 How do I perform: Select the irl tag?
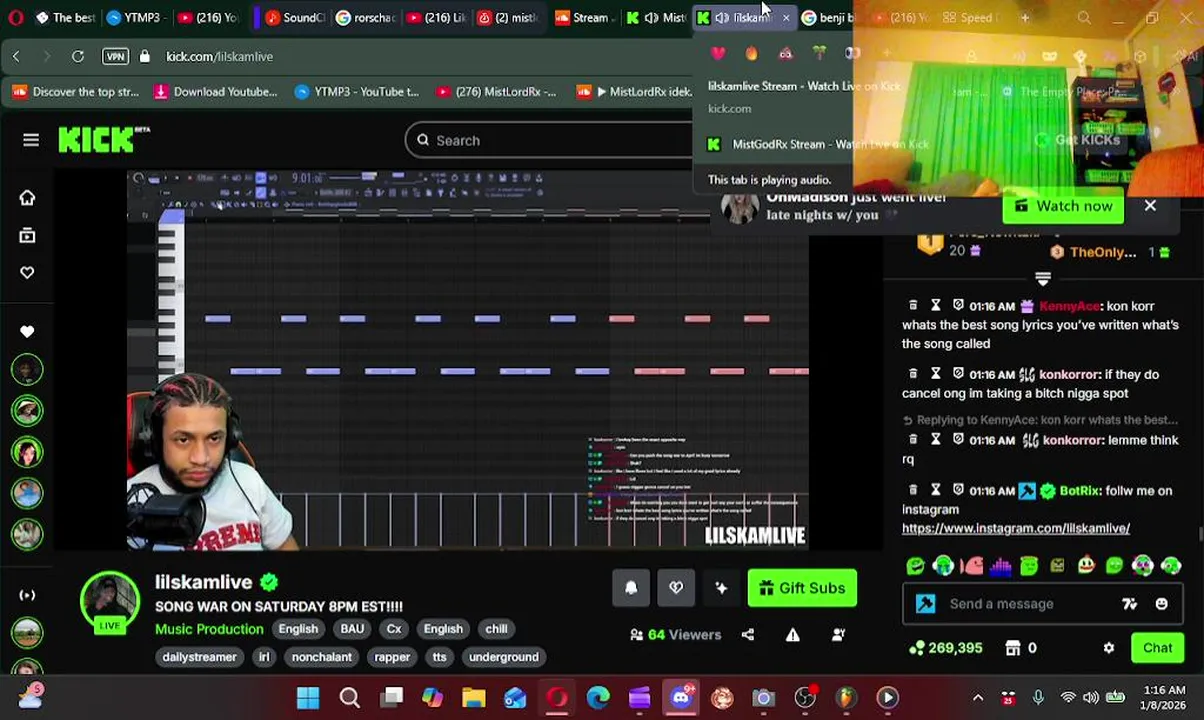click(x=264, y=657)
